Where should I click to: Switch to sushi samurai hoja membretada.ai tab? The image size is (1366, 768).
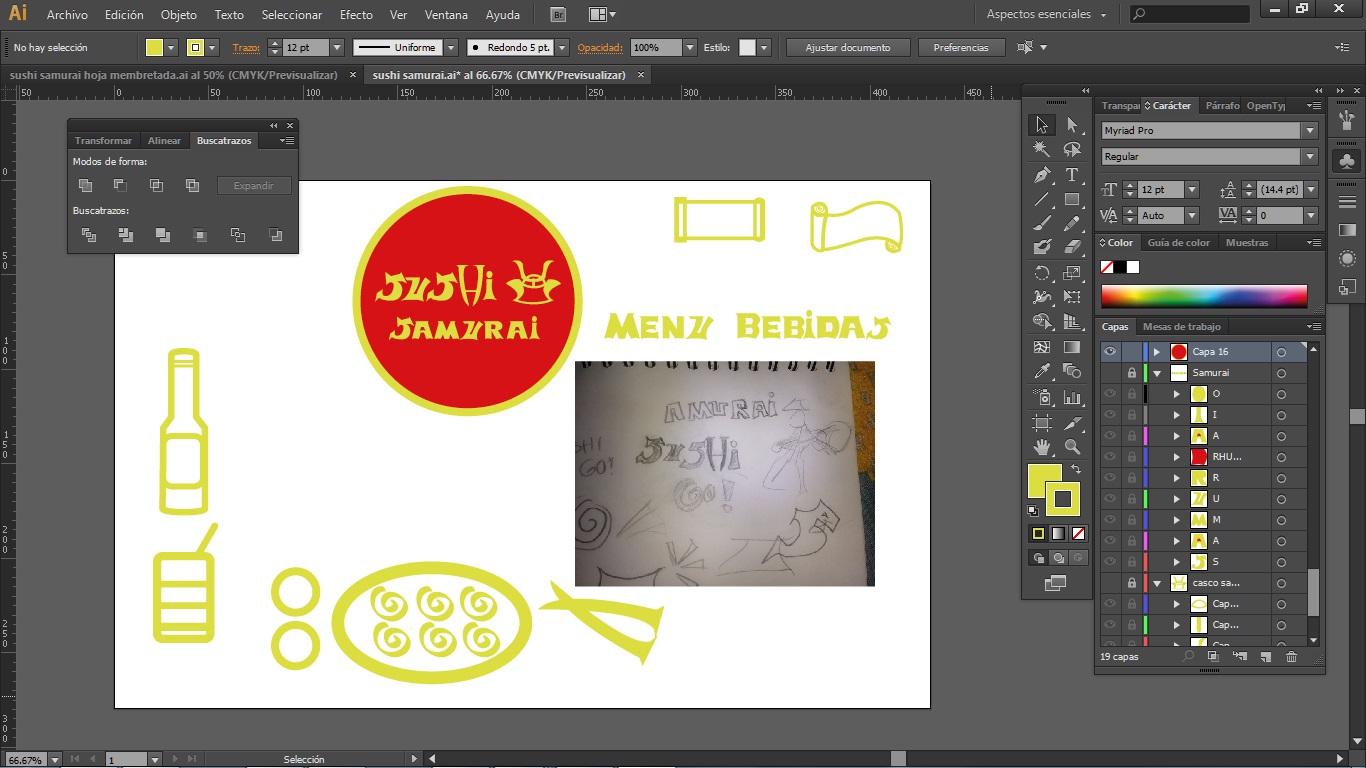(173, 75)
